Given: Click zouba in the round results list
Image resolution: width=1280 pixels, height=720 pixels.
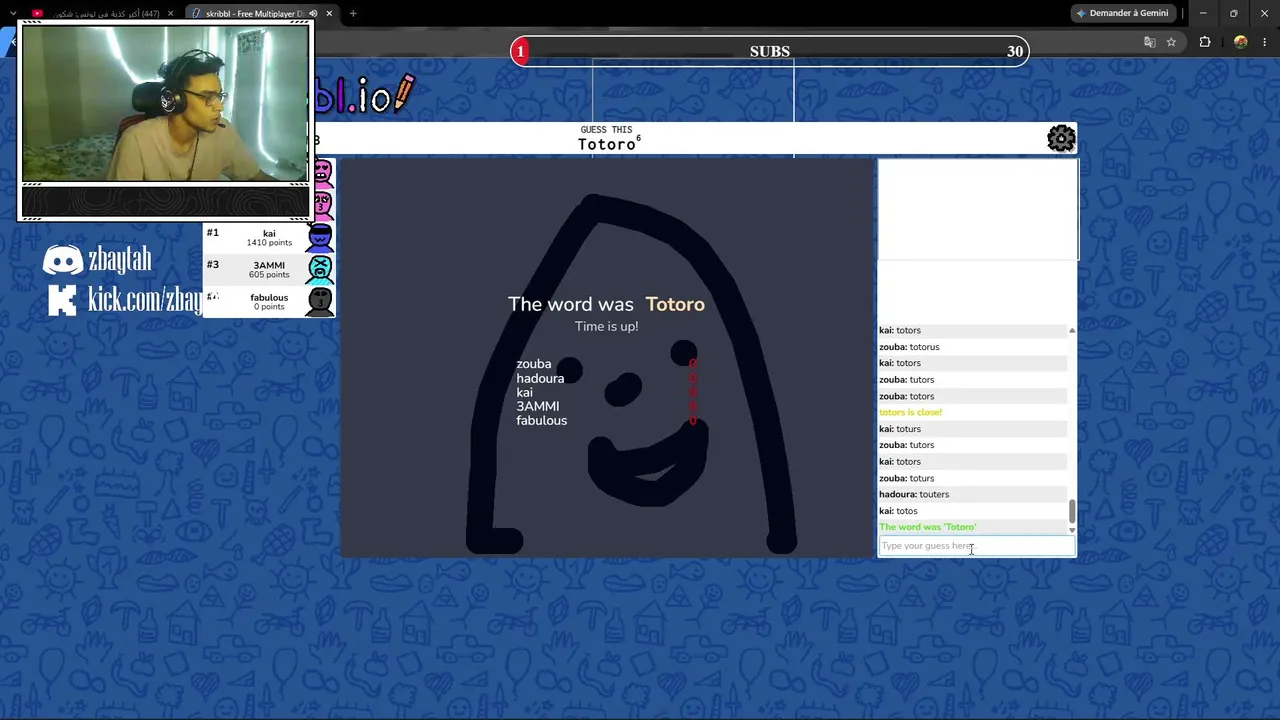Looking at the screenshot, I should pyautogui.click(x=533, y=364).
